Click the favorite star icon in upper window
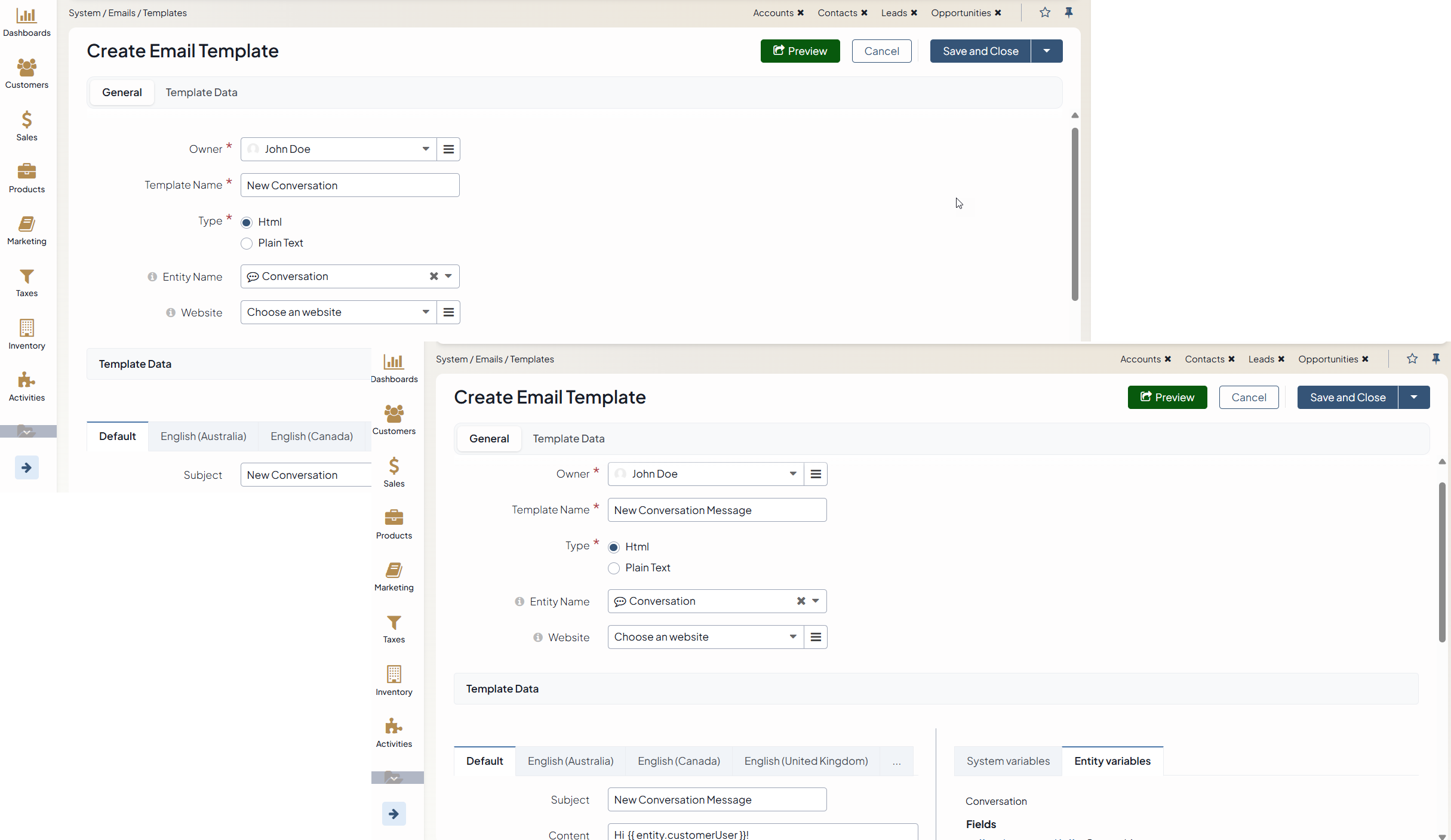This screenshot has width=1451, height=840. point(1044,13)
